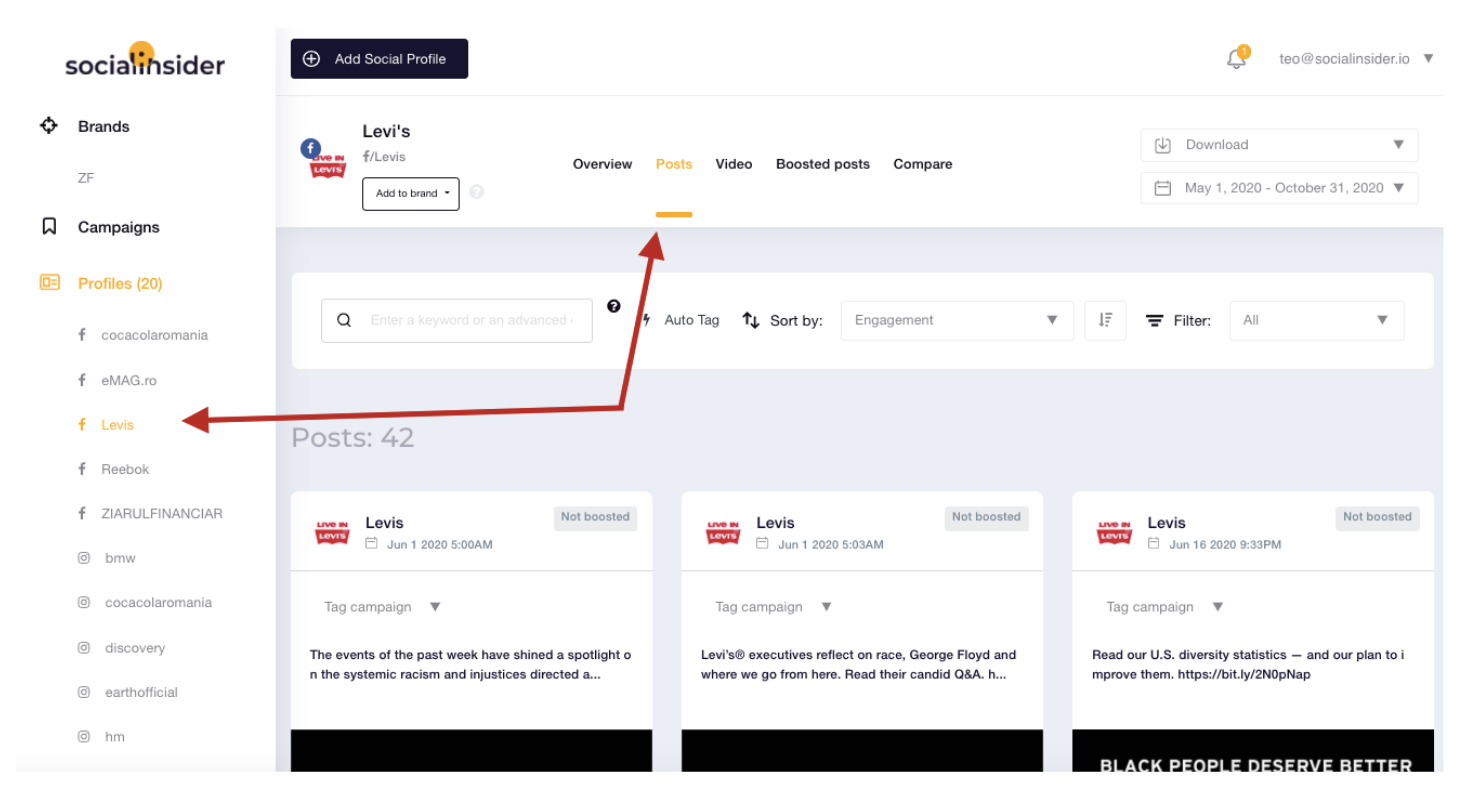
Task: Open the BLACK PEOPLE DESERVE BETTER post image
Action: pyautogui.click(x=1253, y=751)
